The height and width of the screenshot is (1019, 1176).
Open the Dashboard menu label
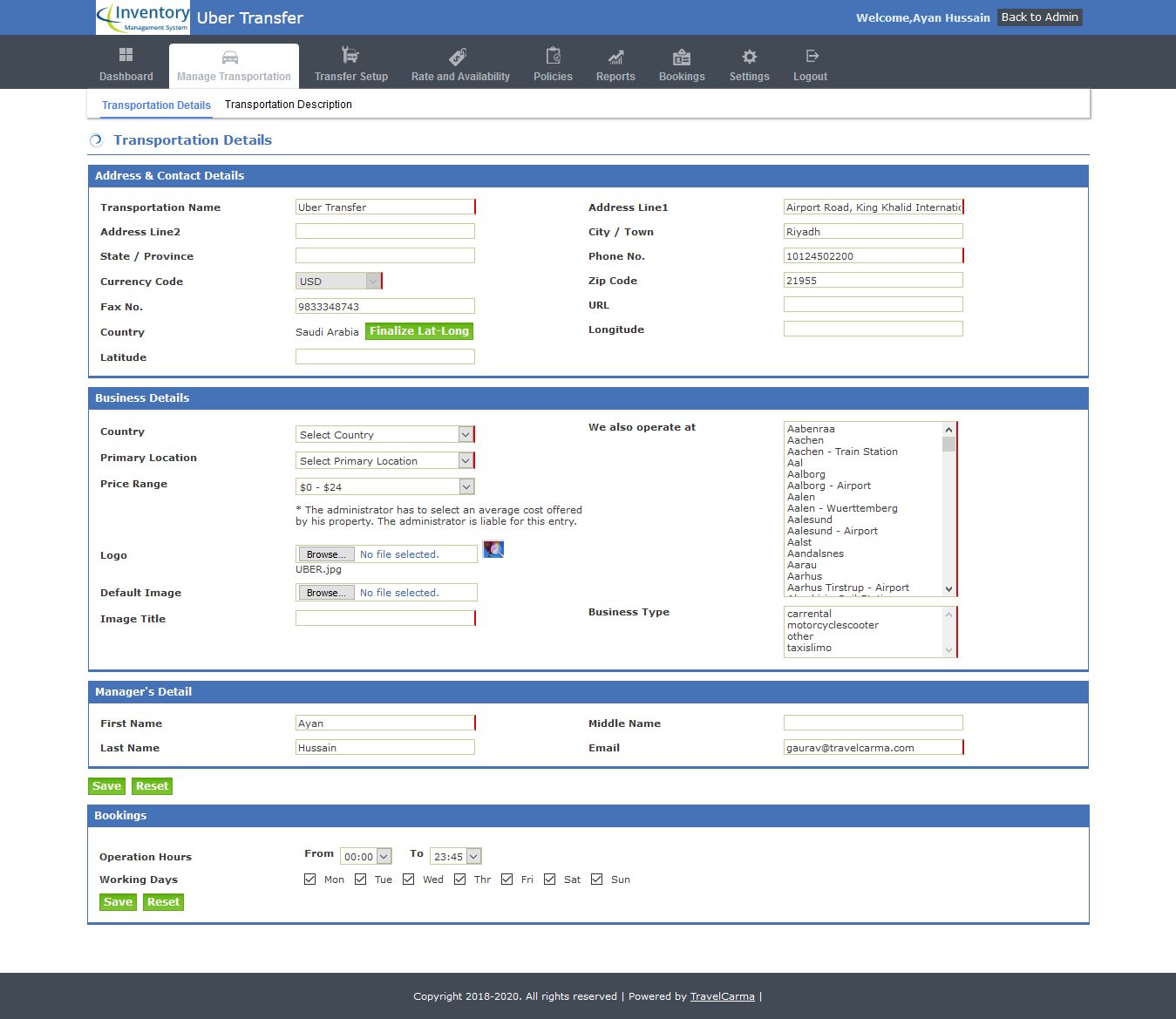pos(126,77)
